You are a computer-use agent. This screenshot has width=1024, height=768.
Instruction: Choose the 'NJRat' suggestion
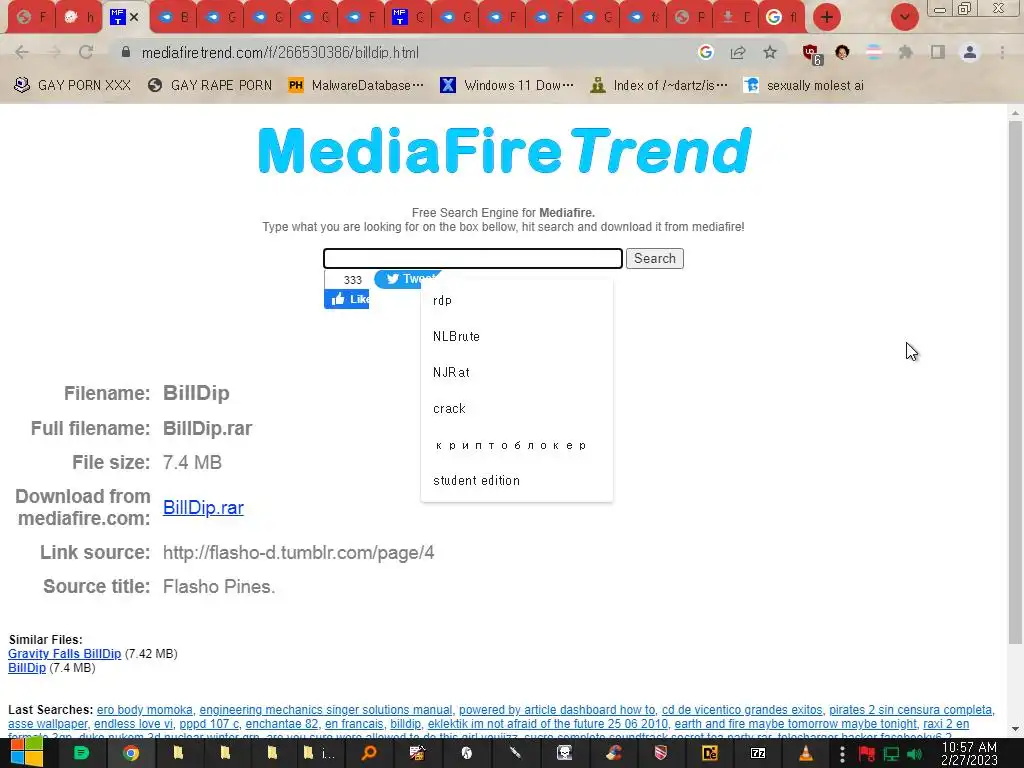517,372
